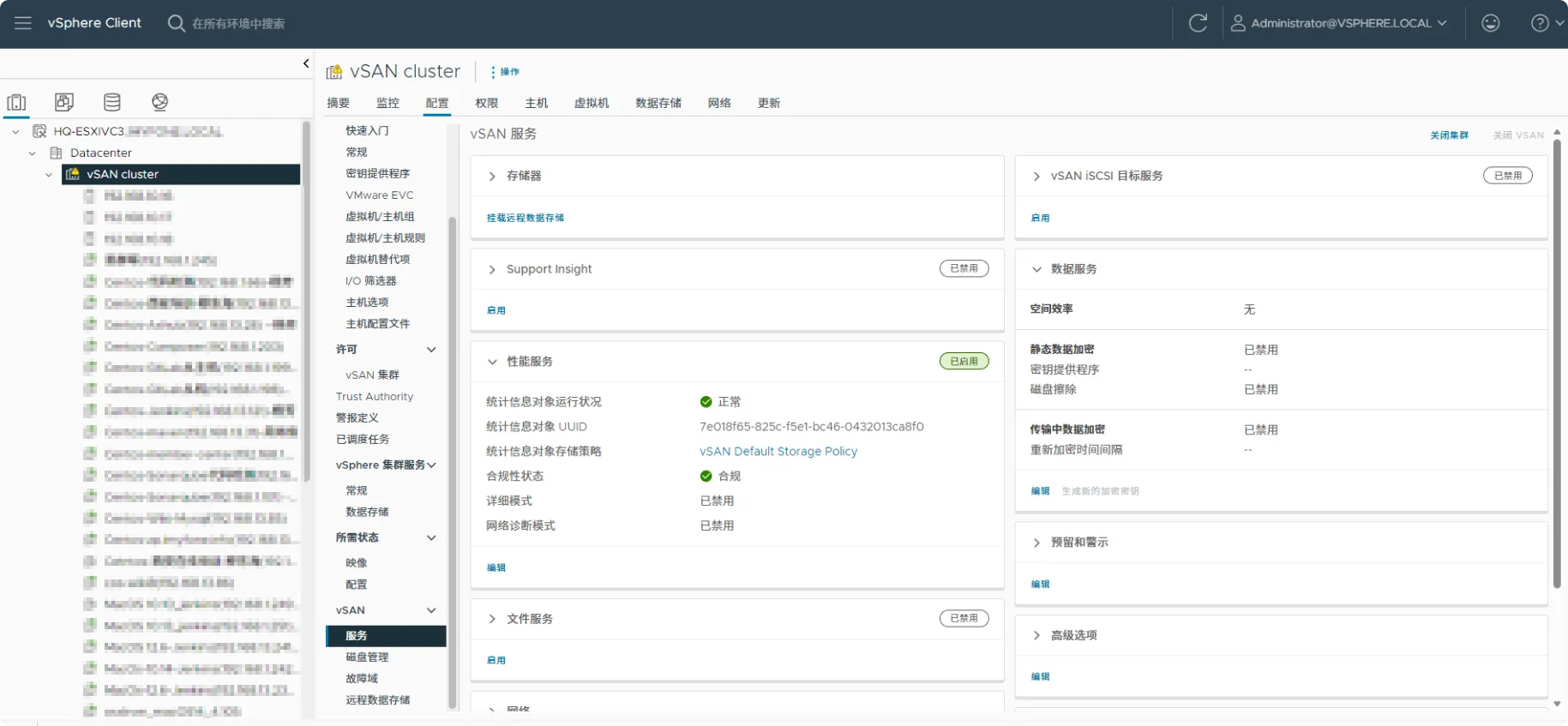1568x726 pixels.
Task: Select VMware EVC in configuration menu
Action: pyautogui.click(x=379, y=195)
